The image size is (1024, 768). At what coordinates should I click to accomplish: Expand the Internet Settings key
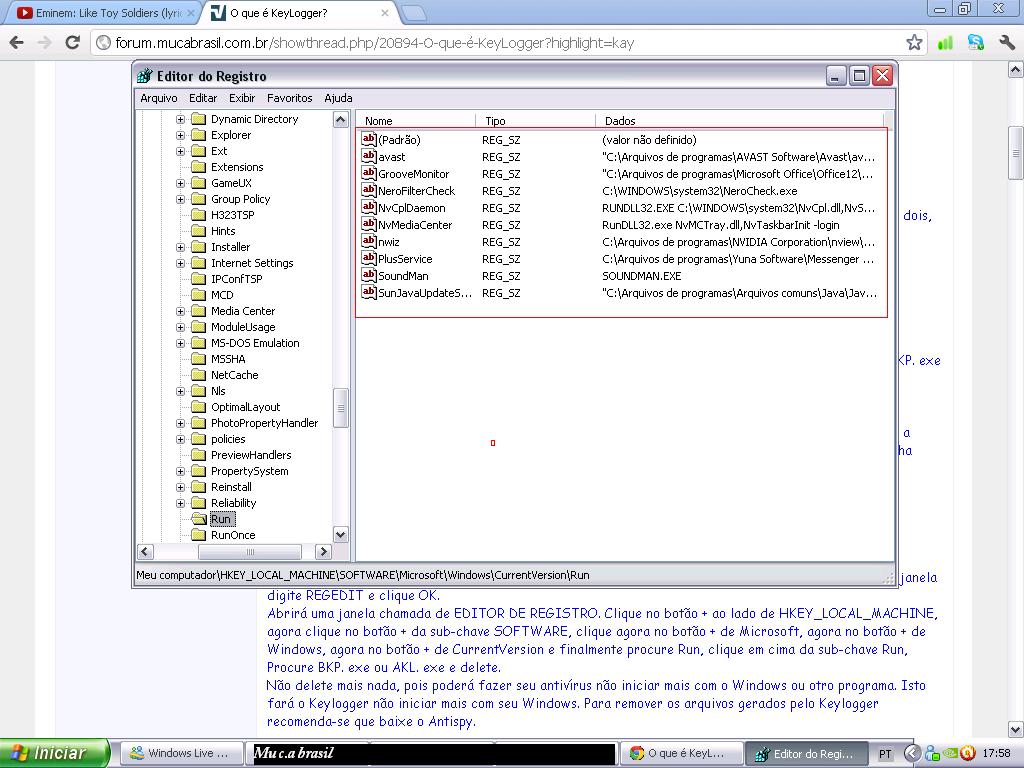coord(181,263)
